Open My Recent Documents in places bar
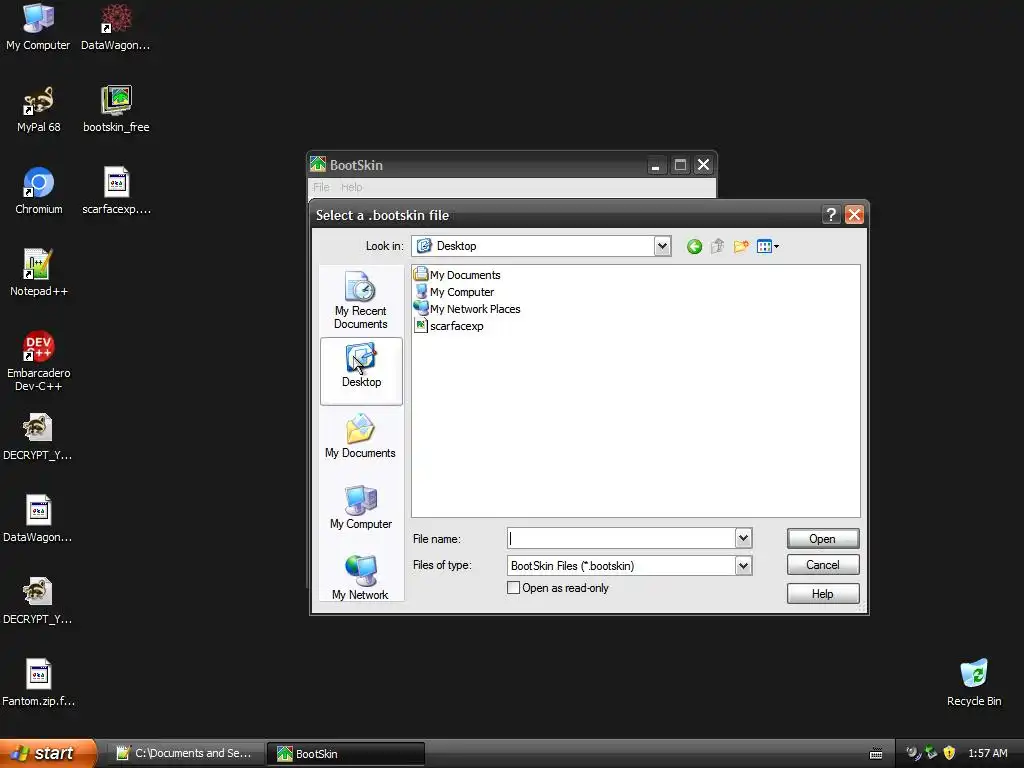This screenshot has width=1024, height=768. [x=360, y=300]
